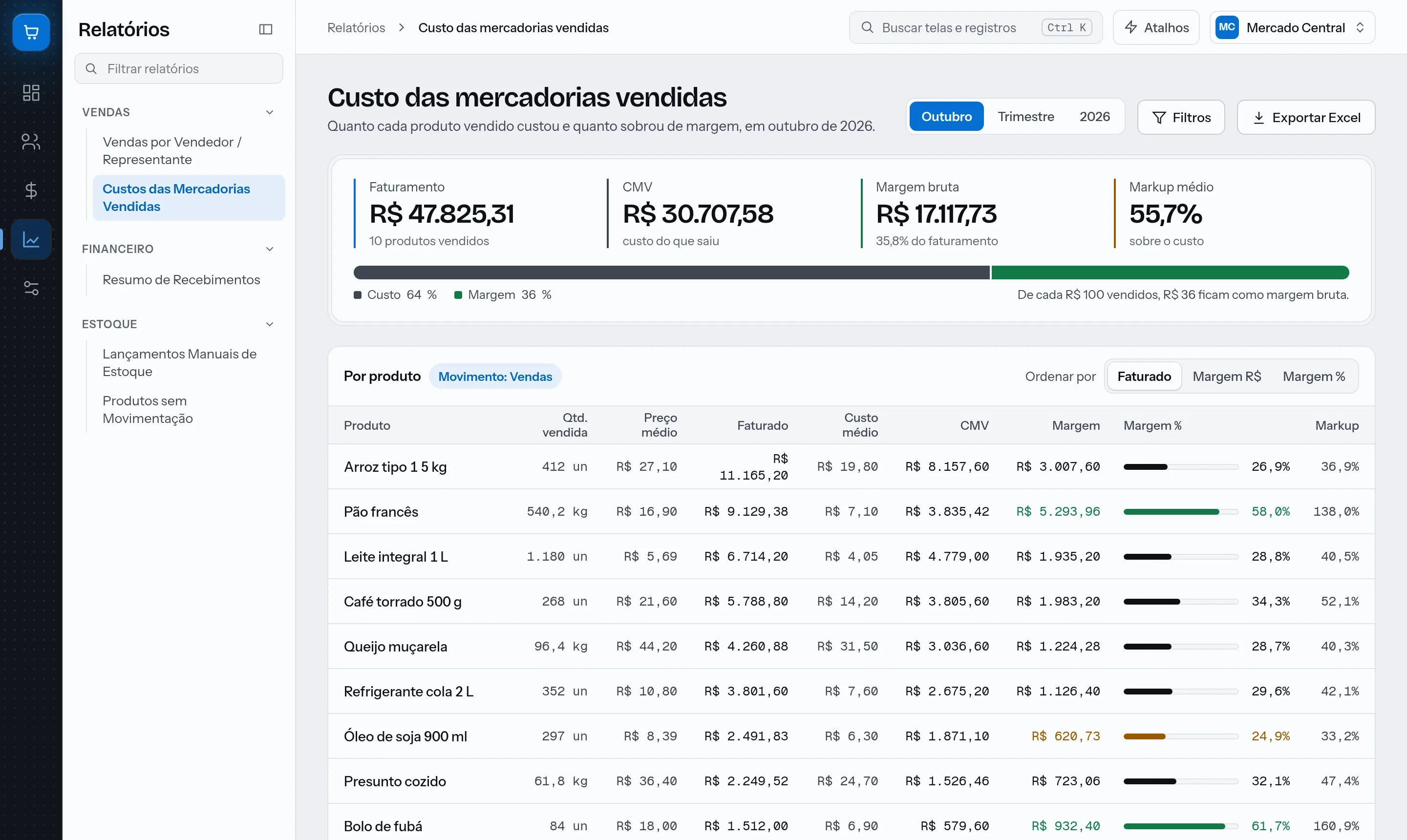Click the Exportar Excel button

1306,117
